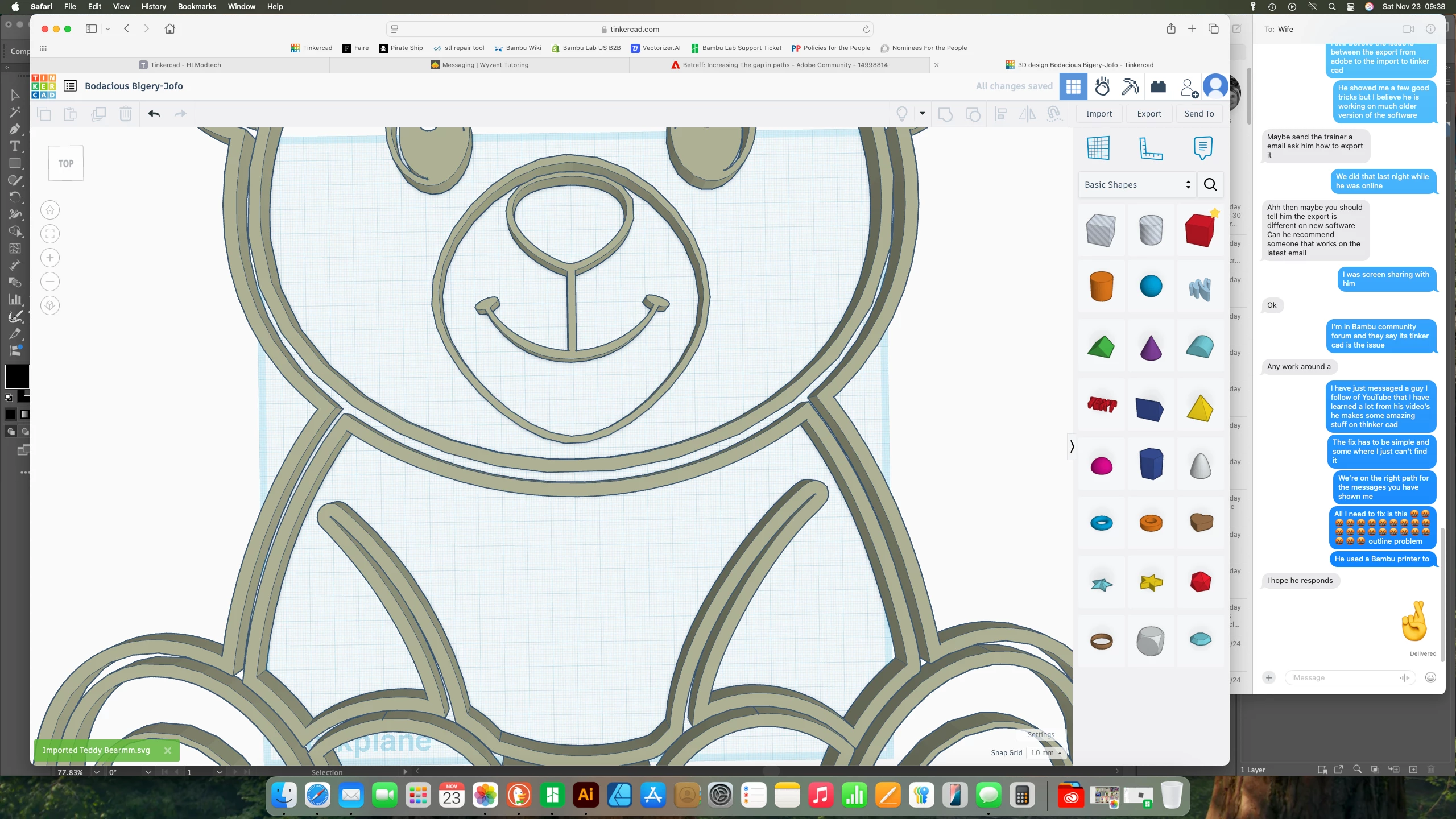Click the Tinkercad undo arrow
This screenshot has width=1456, height=819.
[x=154, y=114]
